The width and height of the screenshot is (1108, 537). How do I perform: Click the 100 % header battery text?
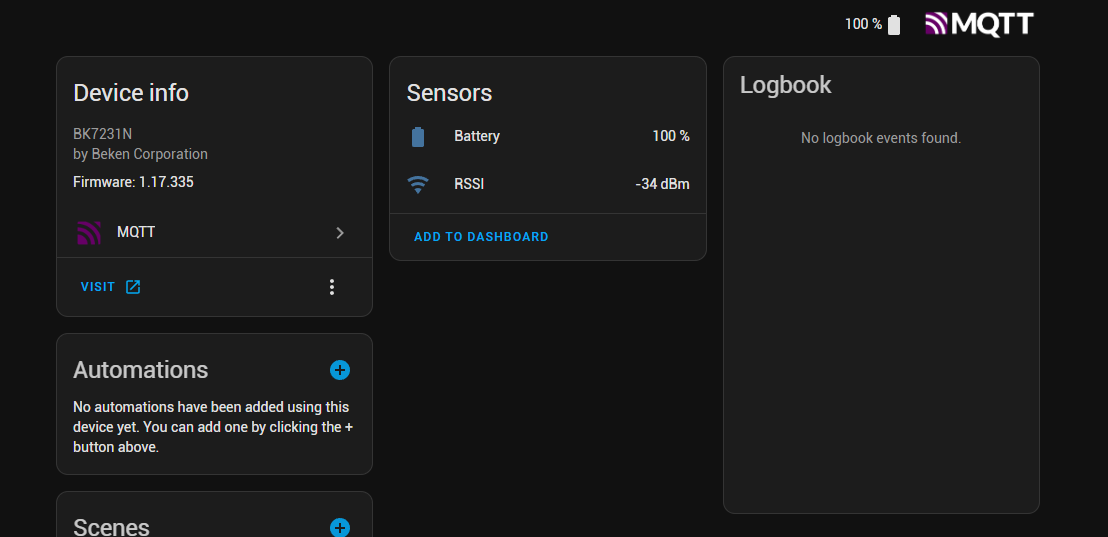864,25
